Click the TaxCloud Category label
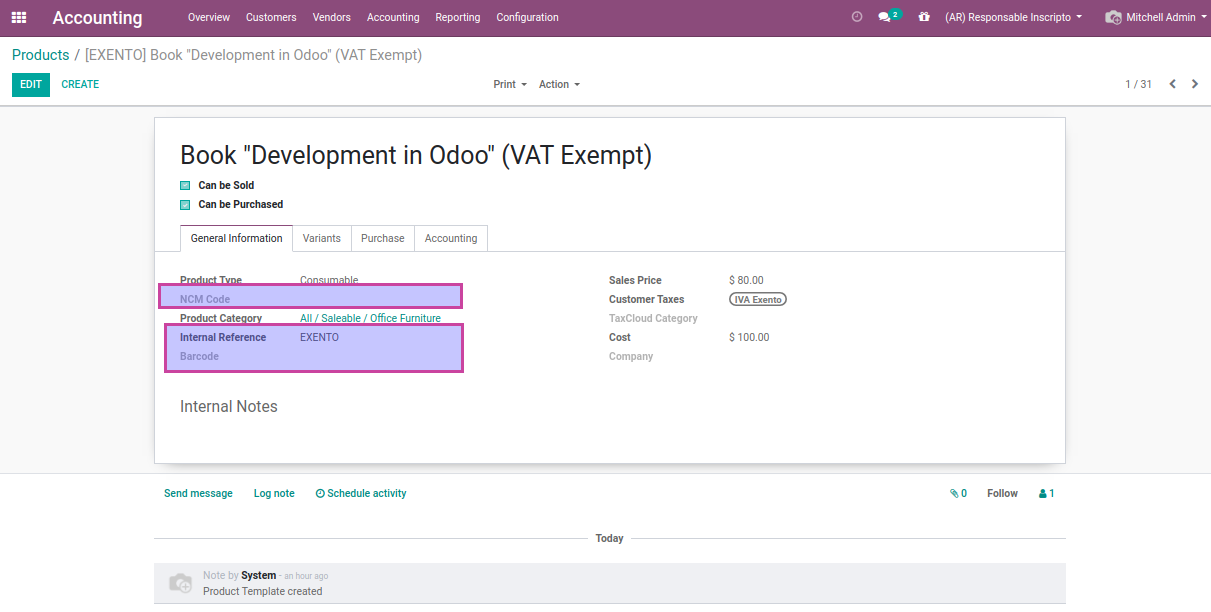Image resolution: width=1211 pixels, height=612 pixels. (653, 318)
